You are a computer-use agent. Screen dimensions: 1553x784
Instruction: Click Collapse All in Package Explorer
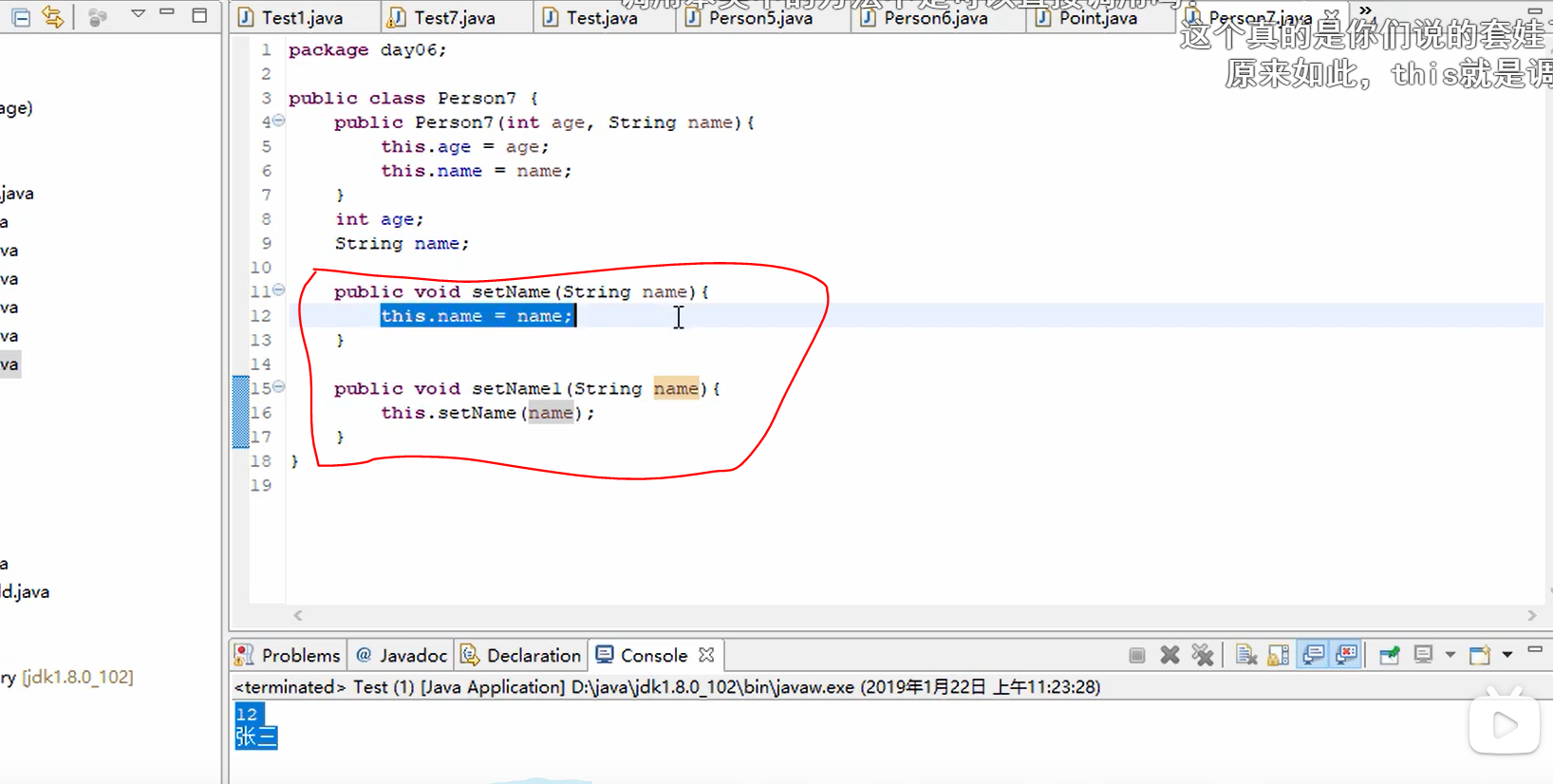tap(21, 16)
